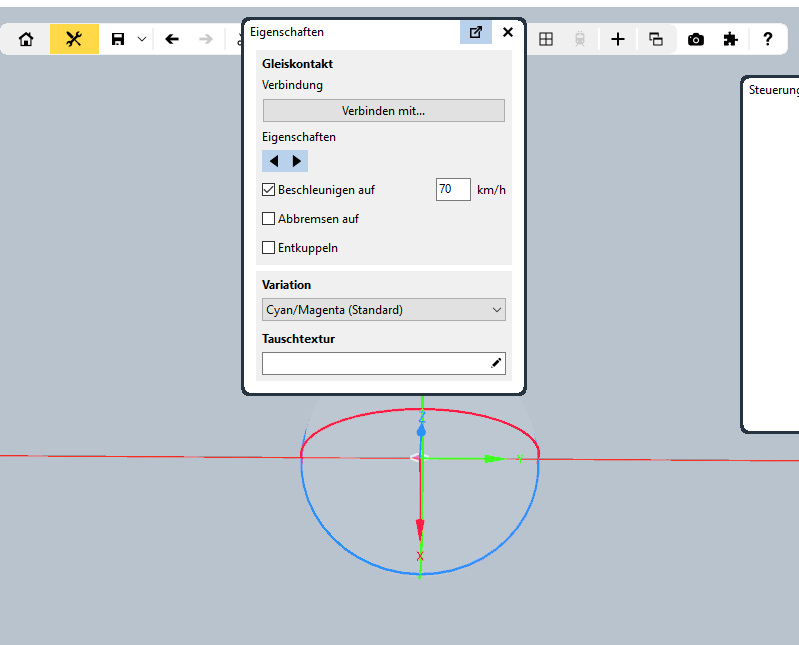This screenshot has height=645, width=799.
Task: Edit the km/h speed field showing 70
Action: [453, 190]
